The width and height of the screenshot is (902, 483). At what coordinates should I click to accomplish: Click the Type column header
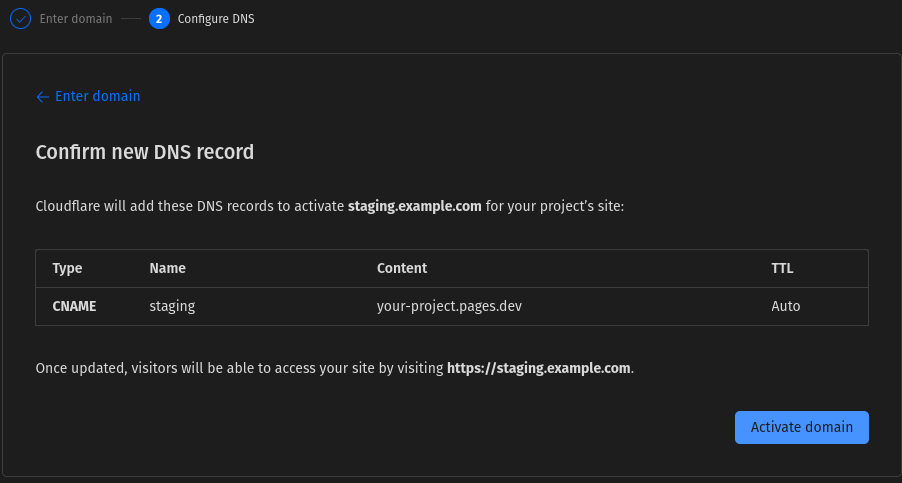[67, 269]
